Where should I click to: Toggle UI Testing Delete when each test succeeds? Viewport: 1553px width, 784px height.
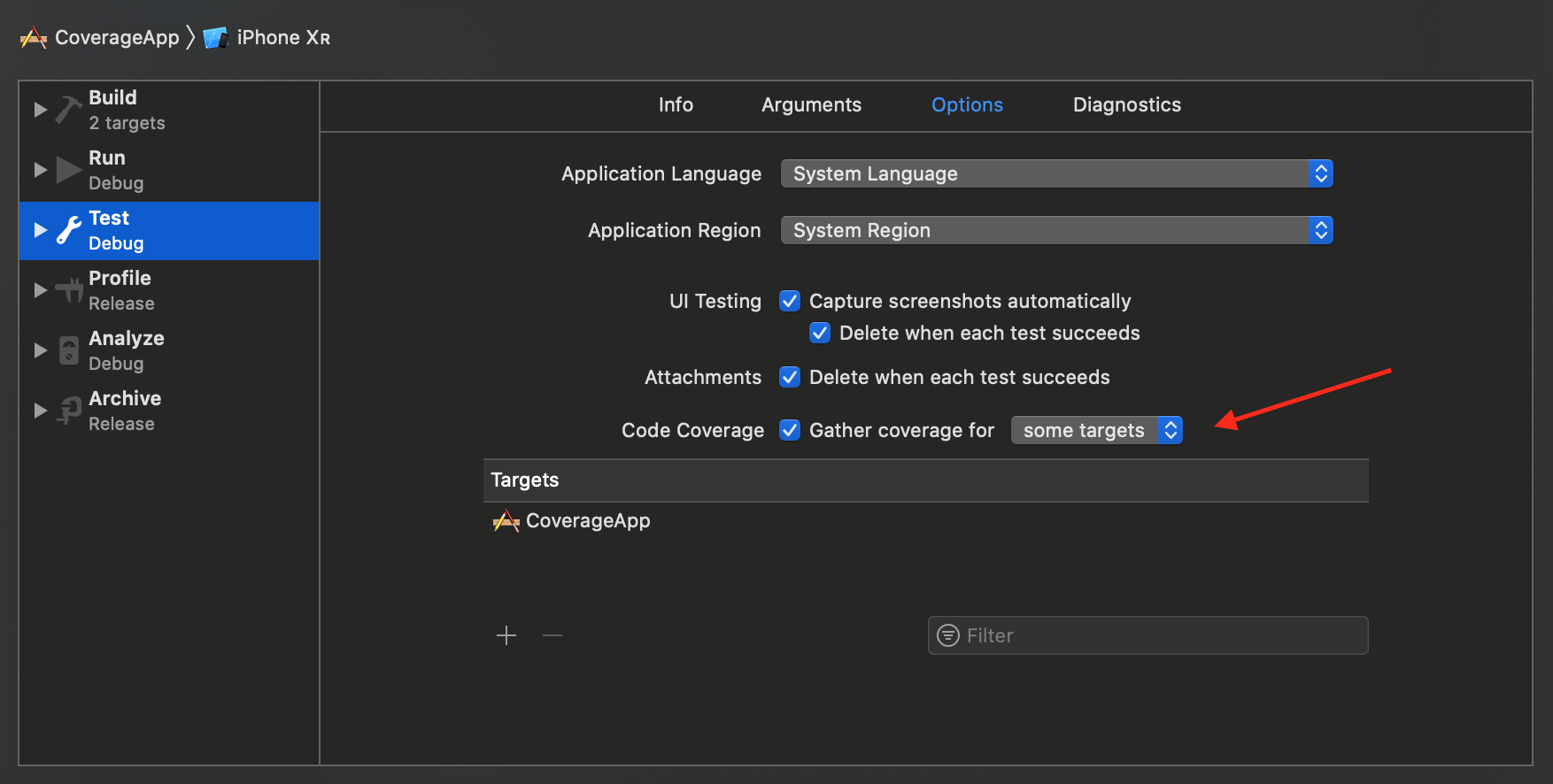(x=820, y=333)
